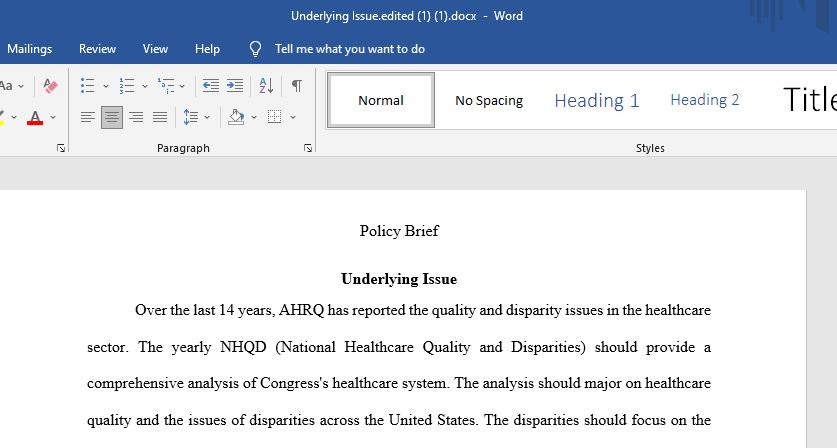The image size is (837, 448).
Task: Click the Tell me lightbulb icon
Action: tap(255, 49)
